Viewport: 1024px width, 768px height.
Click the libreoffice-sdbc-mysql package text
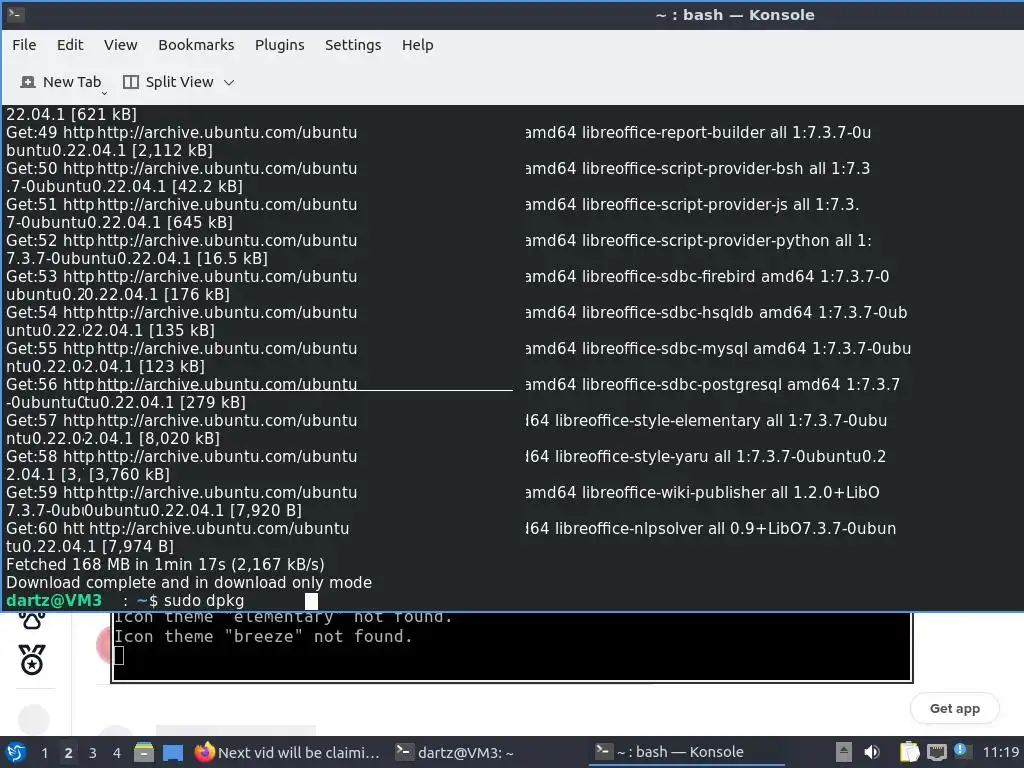point(664,349)
